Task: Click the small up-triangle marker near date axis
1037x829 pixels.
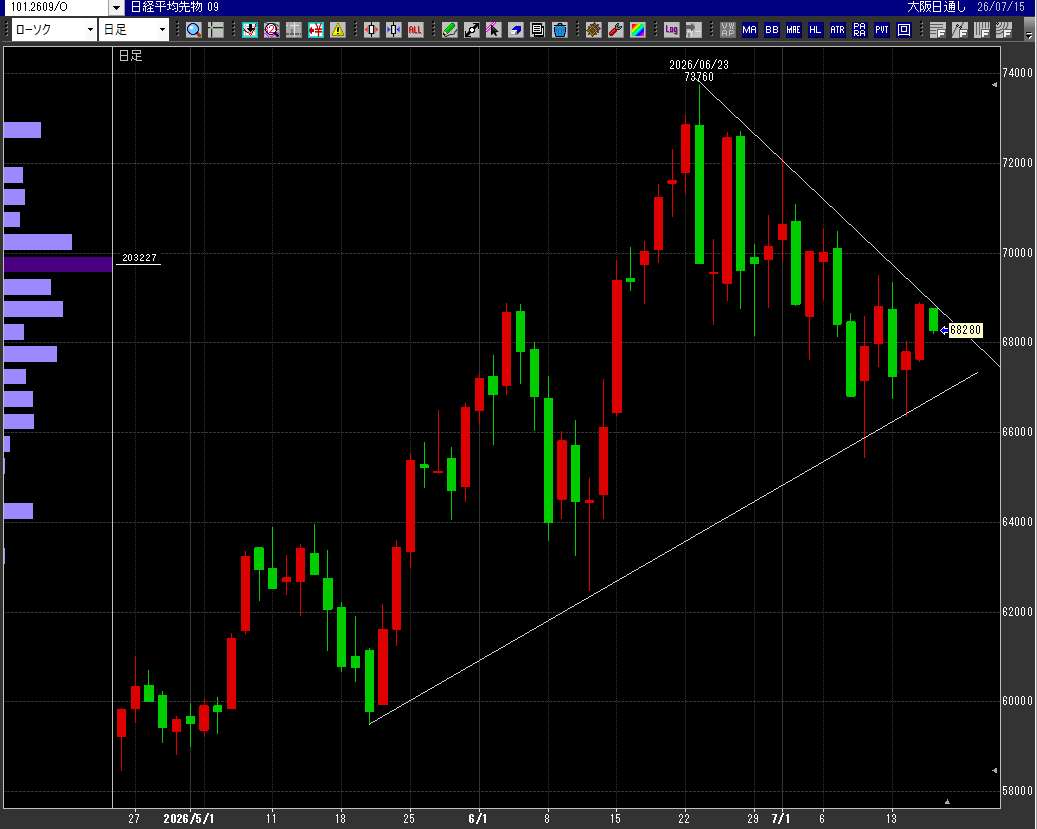Action: click(x=947, y=802)
